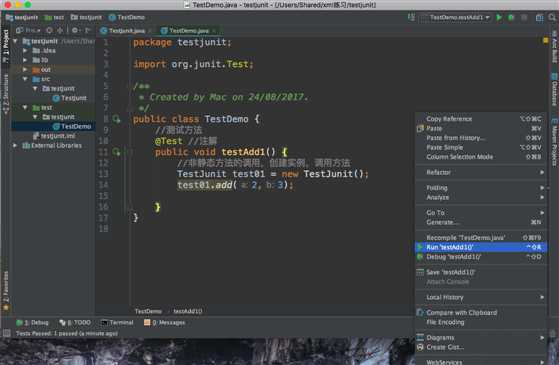This screenshot has height=365, width=559.
Task: Toggle the Favorites tool window side tab
Action: [5, 291]
